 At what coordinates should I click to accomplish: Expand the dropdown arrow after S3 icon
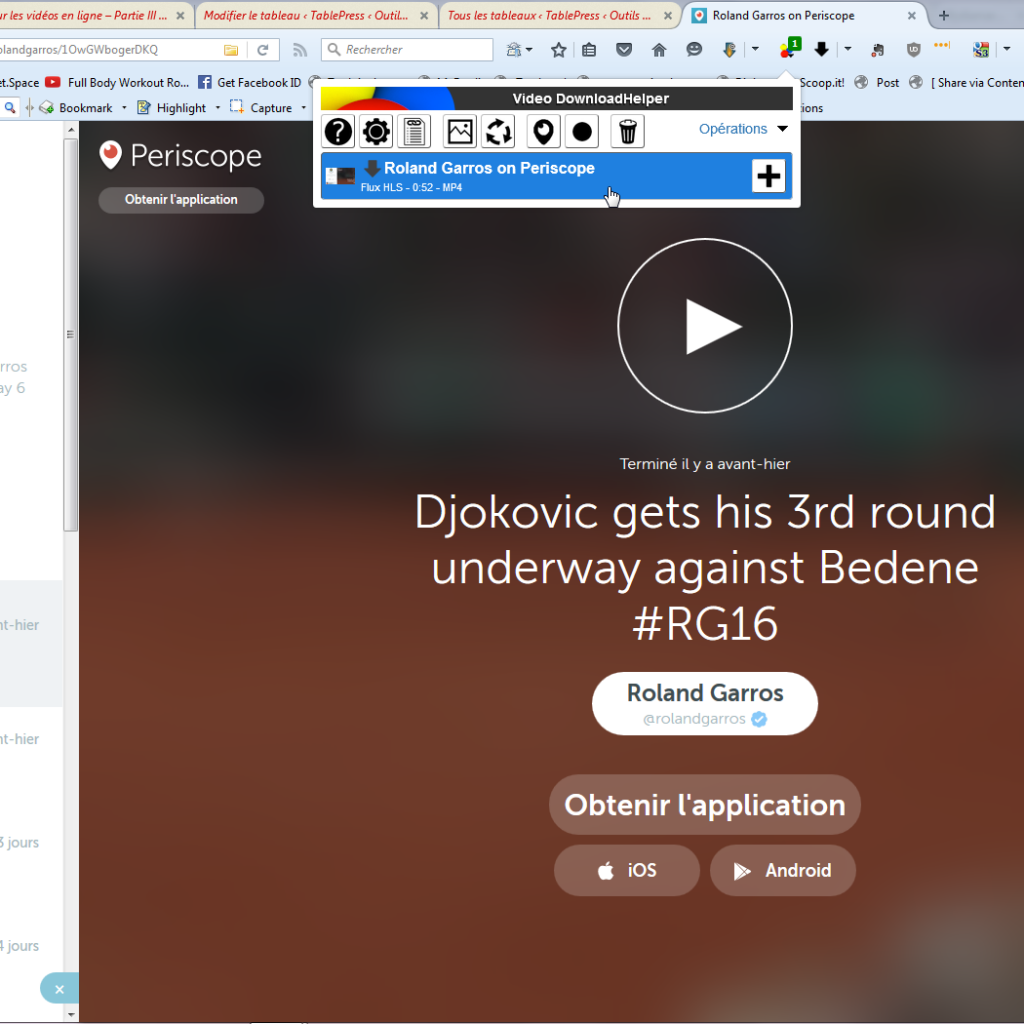1006,49
